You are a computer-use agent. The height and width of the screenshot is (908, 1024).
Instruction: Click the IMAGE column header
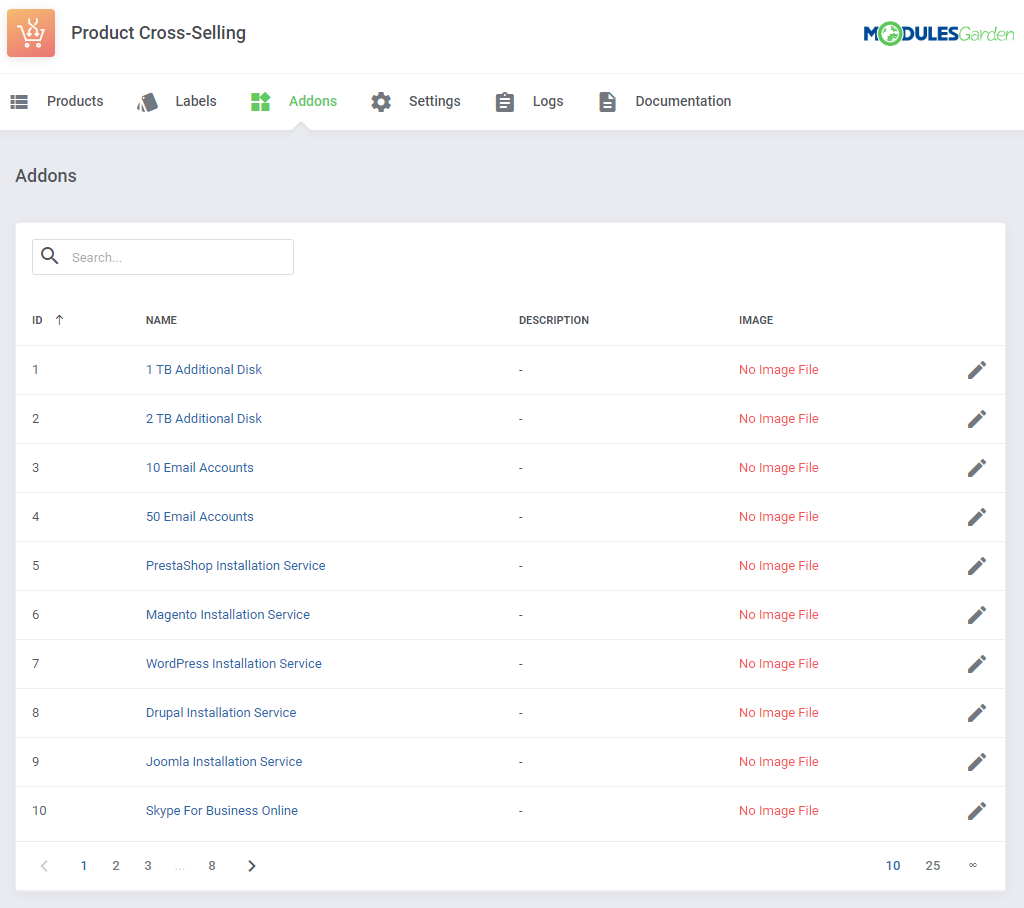point(756,320)
